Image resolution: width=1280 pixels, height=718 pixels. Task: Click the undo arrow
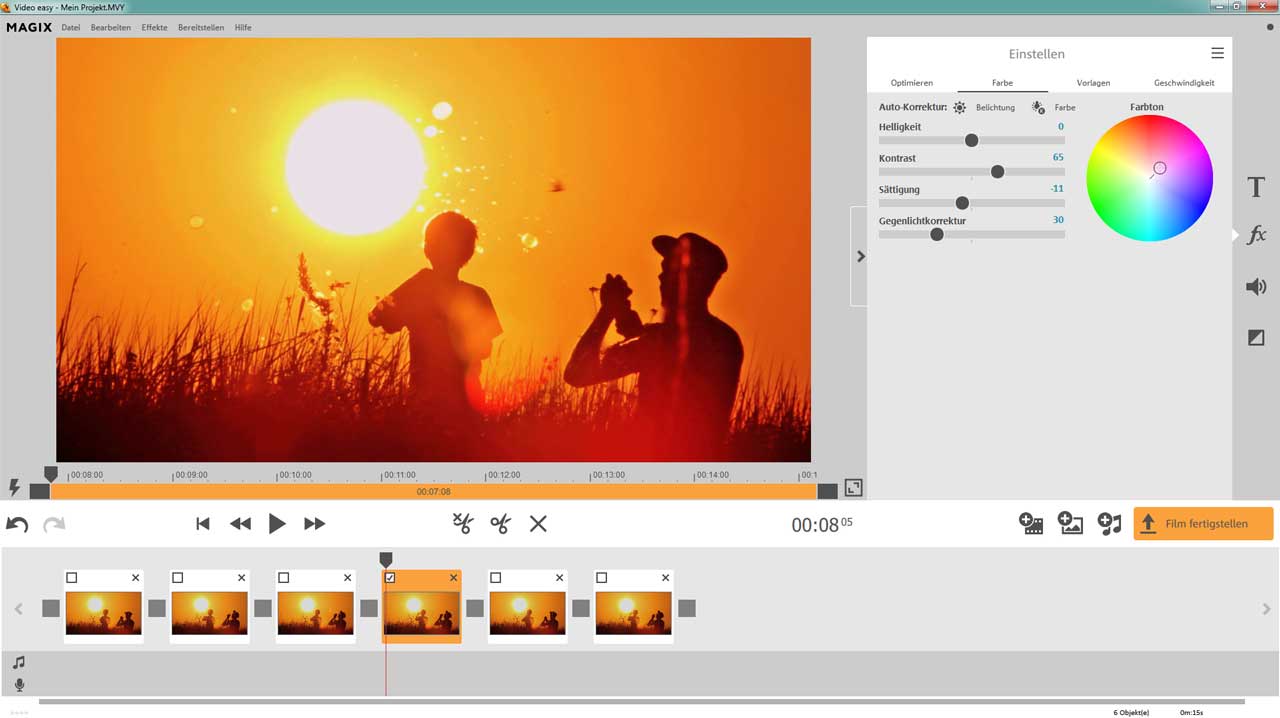coord(17,524)
